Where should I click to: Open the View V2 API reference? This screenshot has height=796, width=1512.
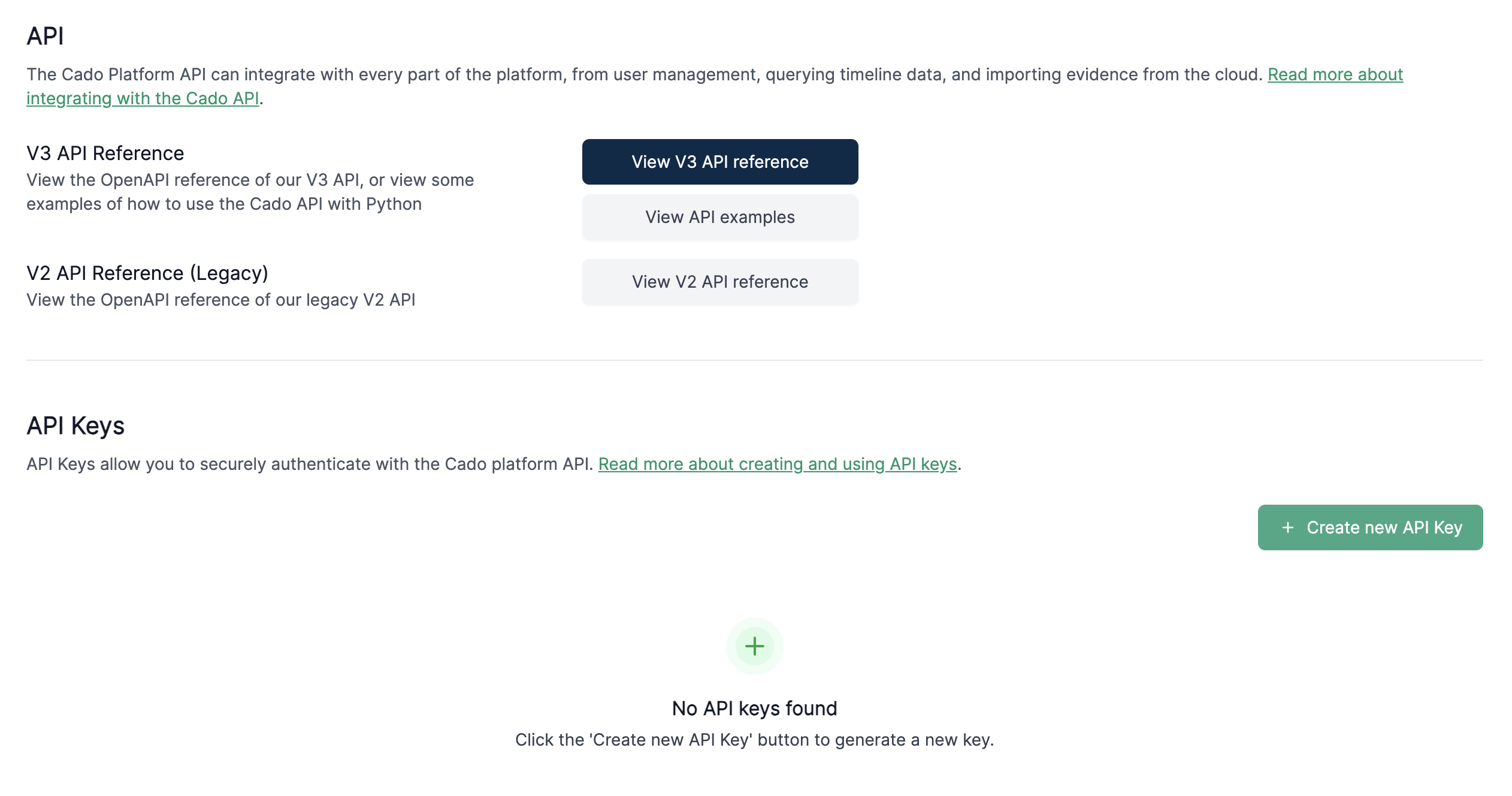click(720, 281)
